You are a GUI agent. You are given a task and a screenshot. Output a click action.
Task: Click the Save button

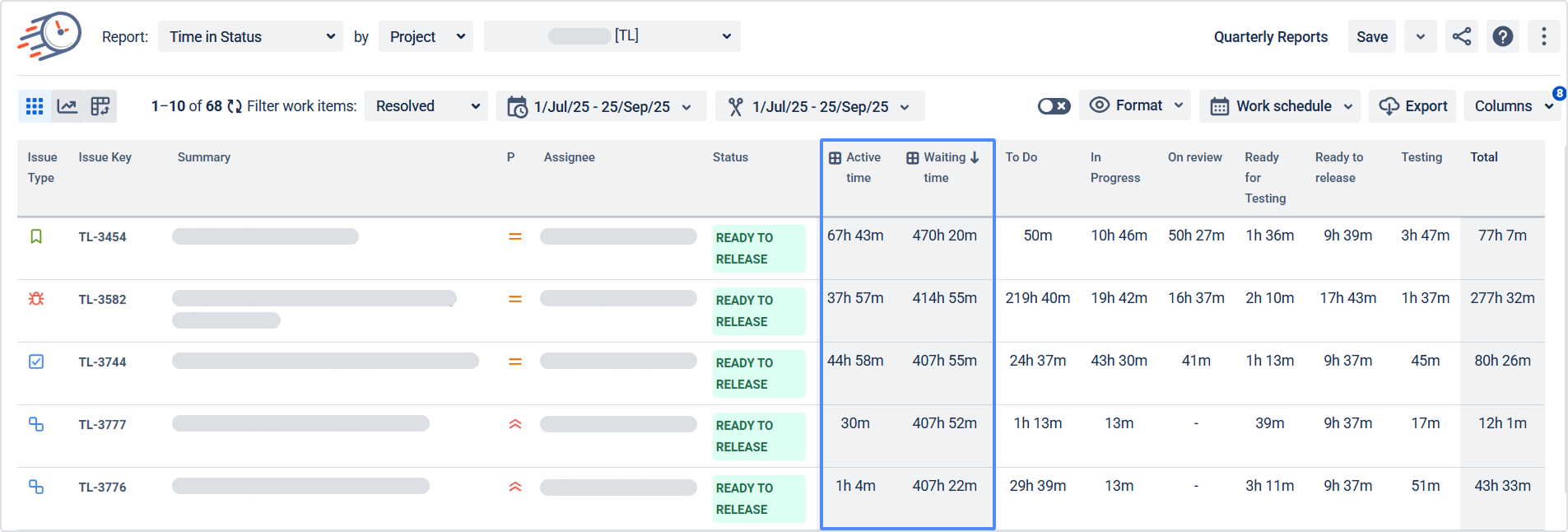click(x=1372, y=37)
